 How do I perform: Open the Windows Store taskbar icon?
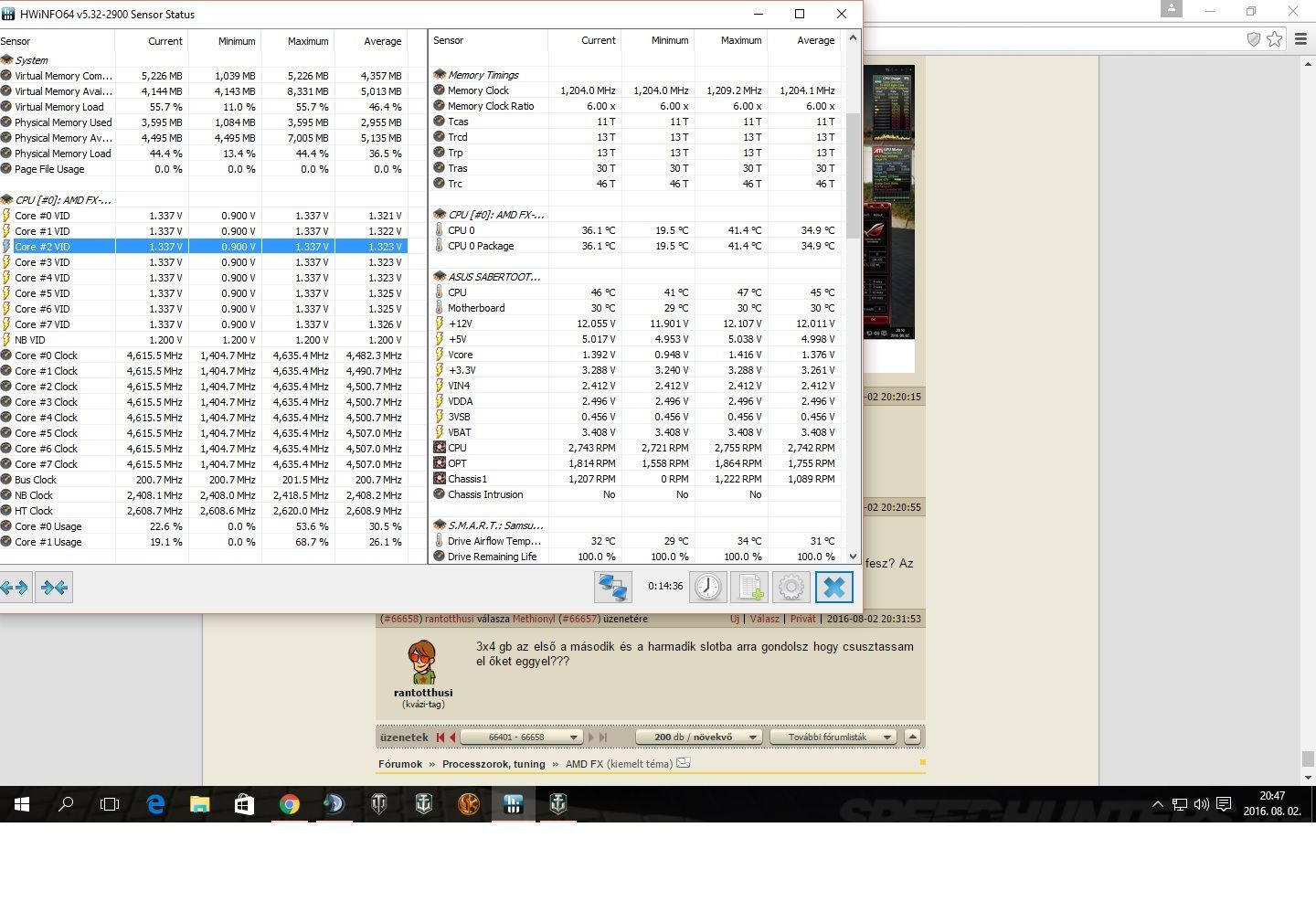(x=244, y=804)
